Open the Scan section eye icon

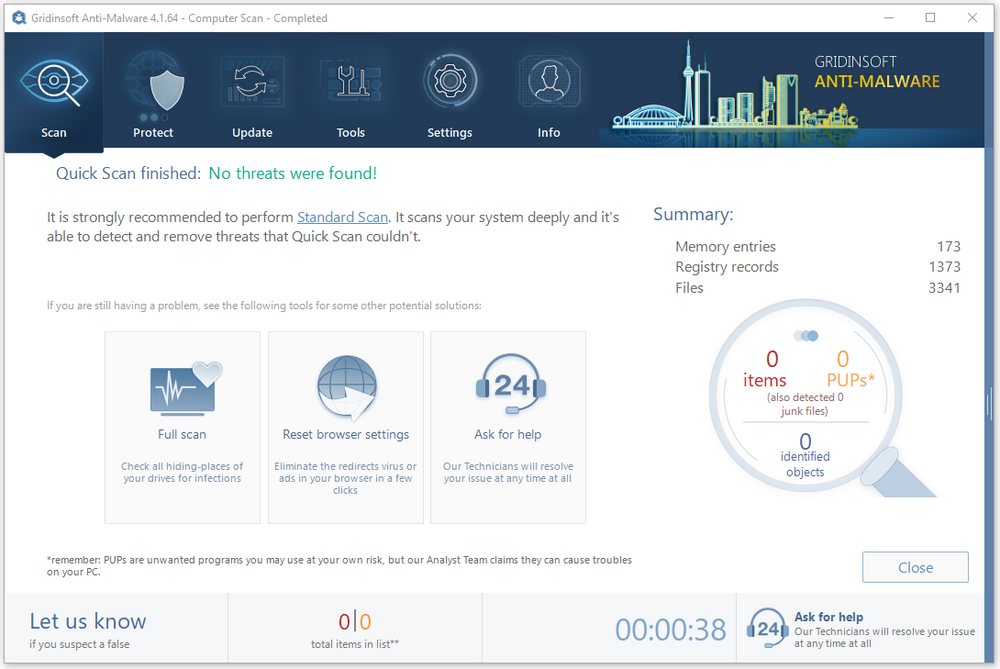[x=54, y=81]
